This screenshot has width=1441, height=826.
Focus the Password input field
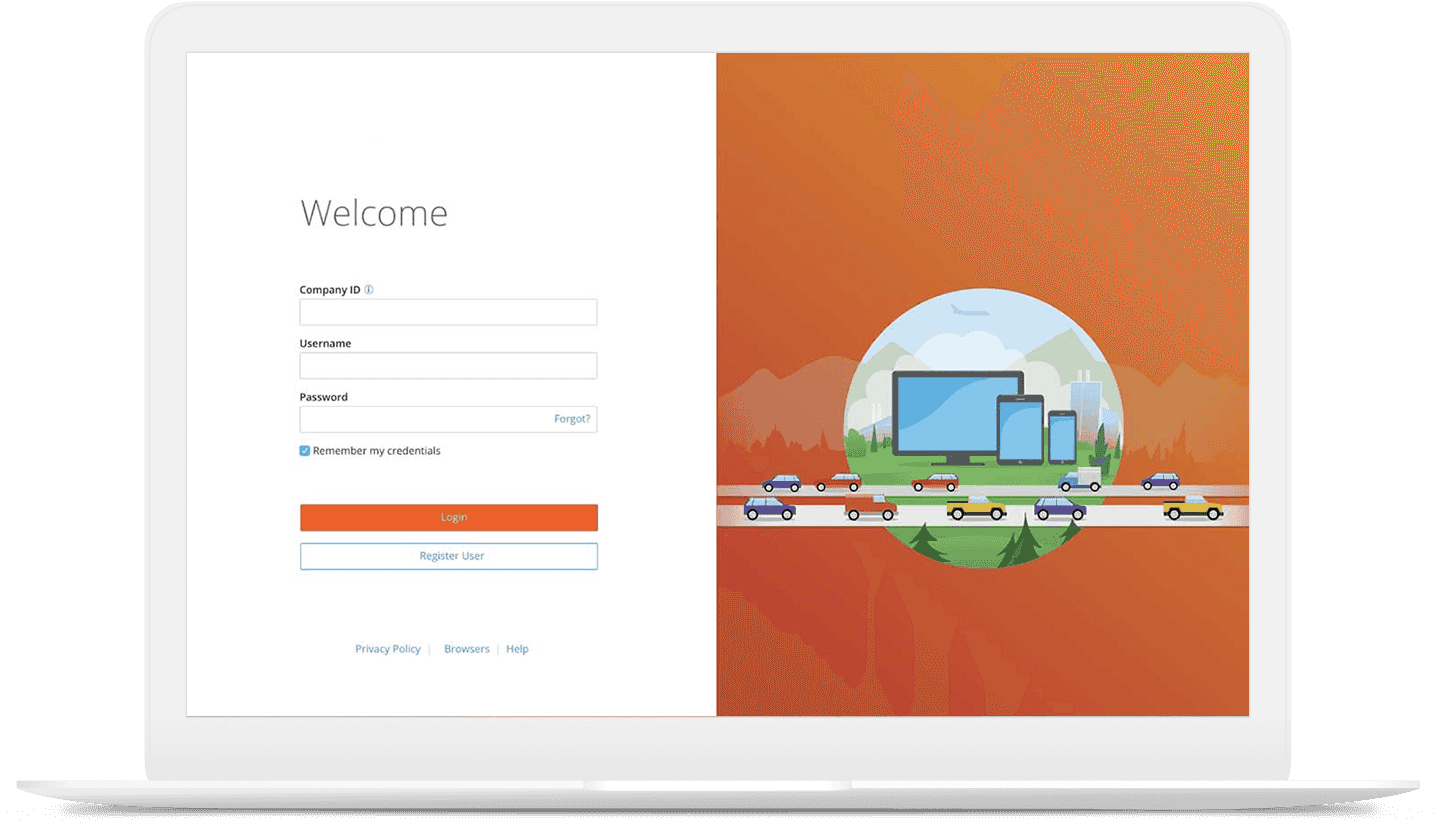point(448,419)
